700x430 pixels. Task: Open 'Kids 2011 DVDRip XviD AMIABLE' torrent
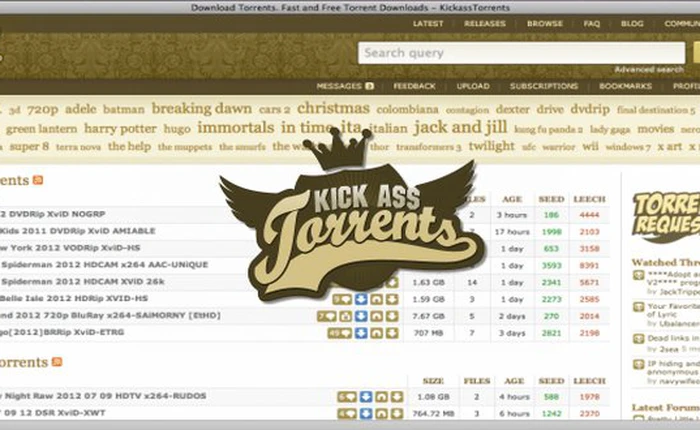78,231
